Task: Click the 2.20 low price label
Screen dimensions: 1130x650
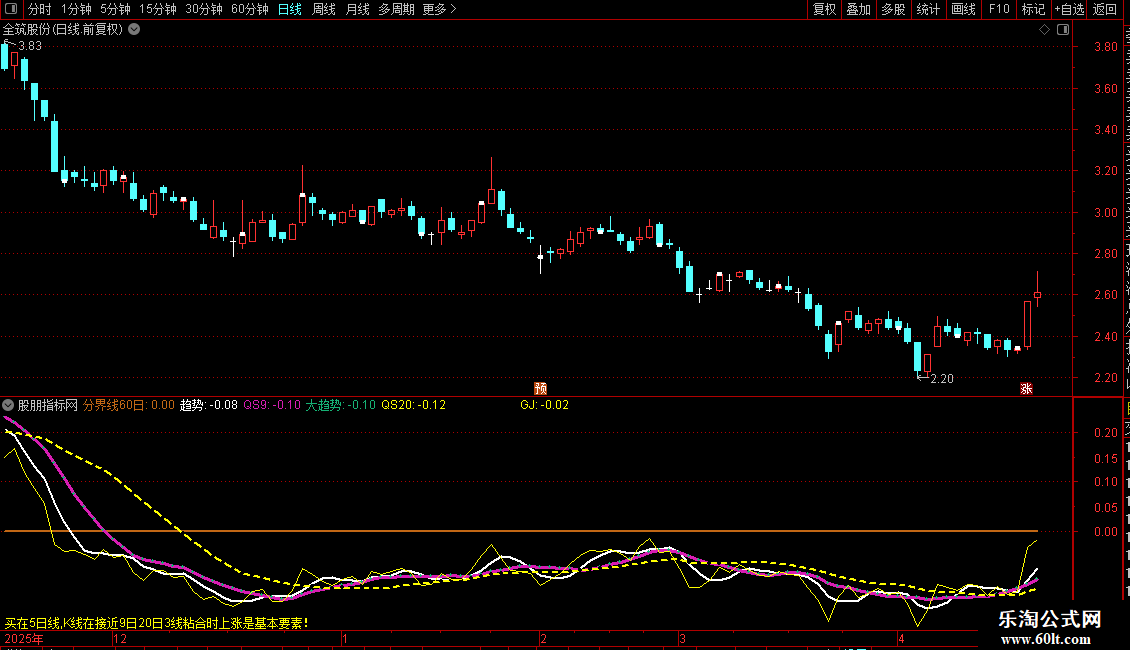Action: pyautogui.click(x=942, y=378)
